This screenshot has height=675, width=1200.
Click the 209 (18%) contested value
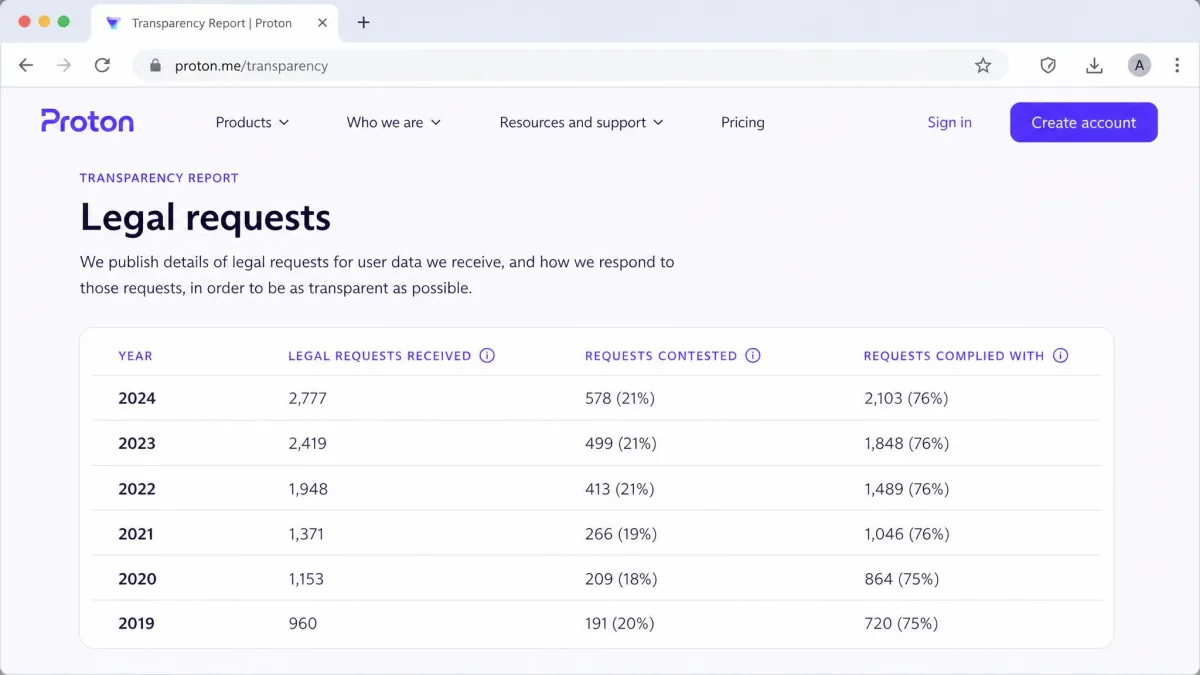(x=621, y=579)
